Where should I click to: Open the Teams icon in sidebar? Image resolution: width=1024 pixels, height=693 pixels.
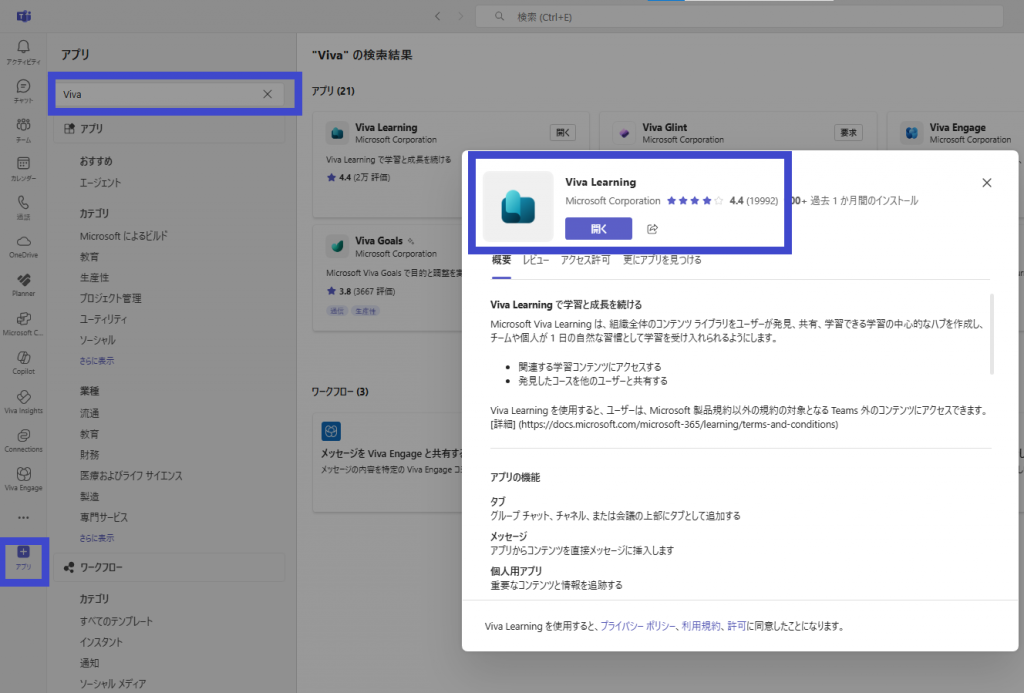point(23,128)
